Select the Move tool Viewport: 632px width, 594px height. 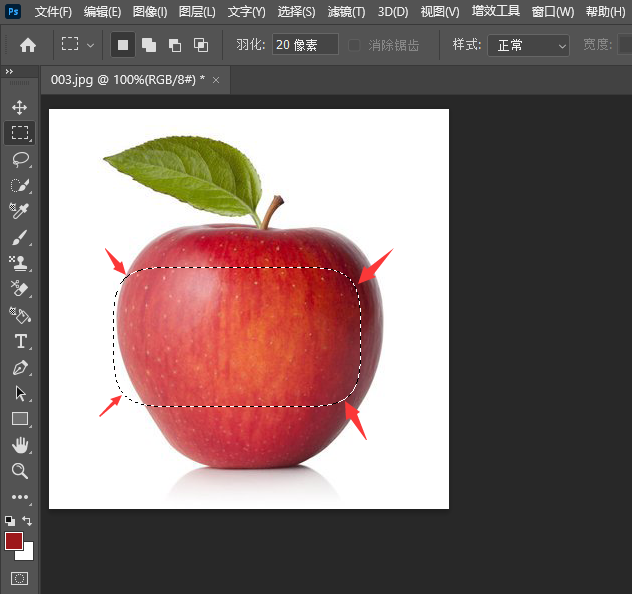[19, 108]
